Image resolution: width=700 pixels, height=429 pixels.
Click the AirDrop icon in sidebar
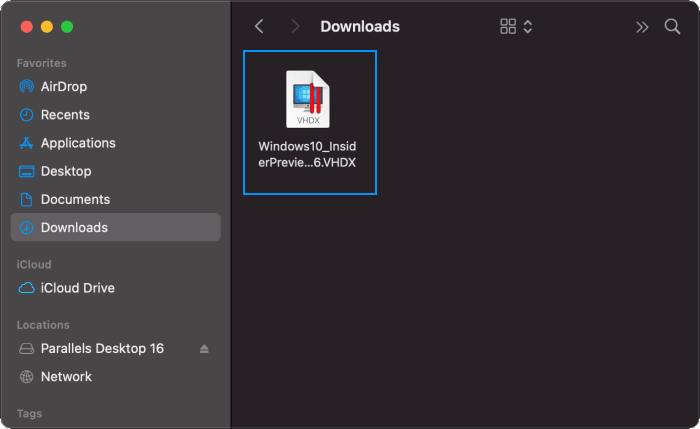click(x=27, y=87)
